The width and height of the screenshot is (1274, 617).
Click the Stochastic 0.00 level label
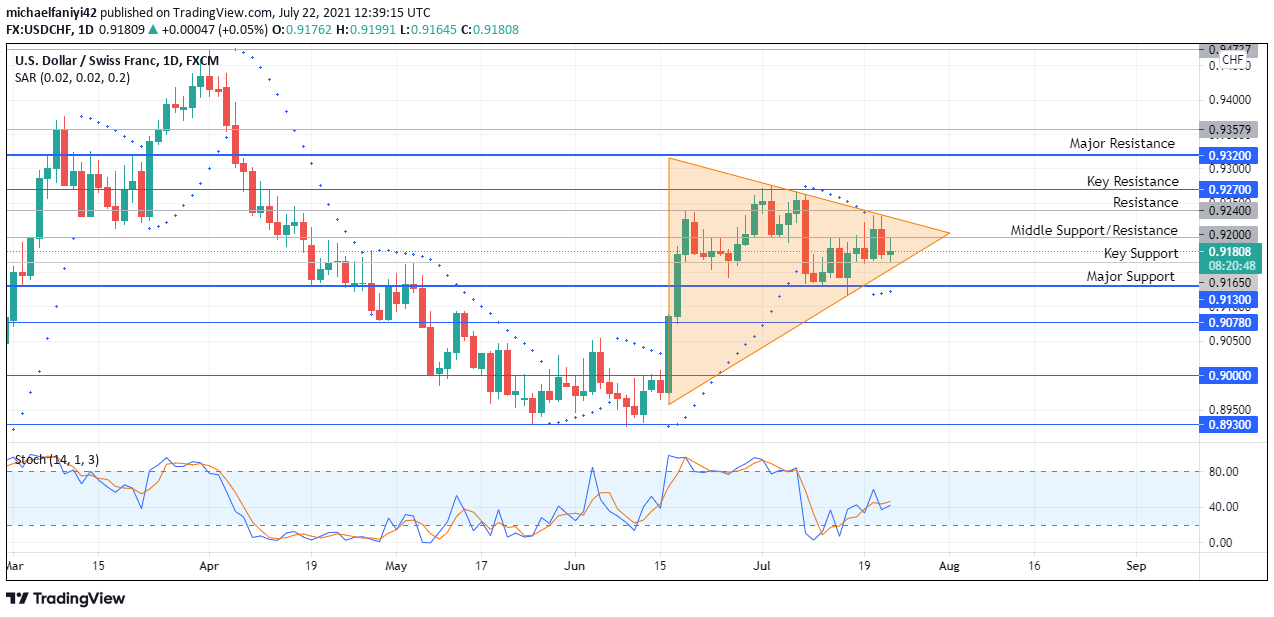pyautogui.click(x=1223, y=542)
